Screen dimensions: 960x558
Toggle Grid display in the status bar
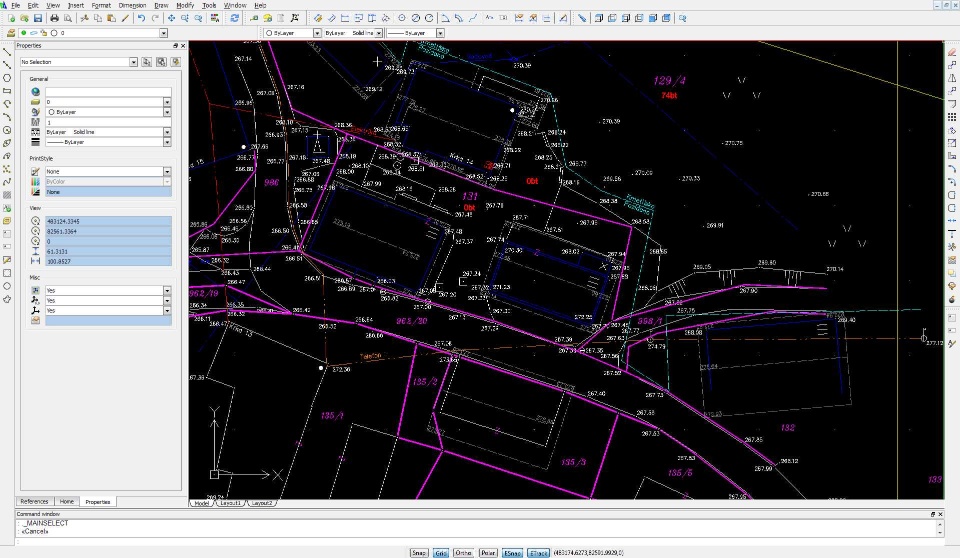click(x=441, y=552)
